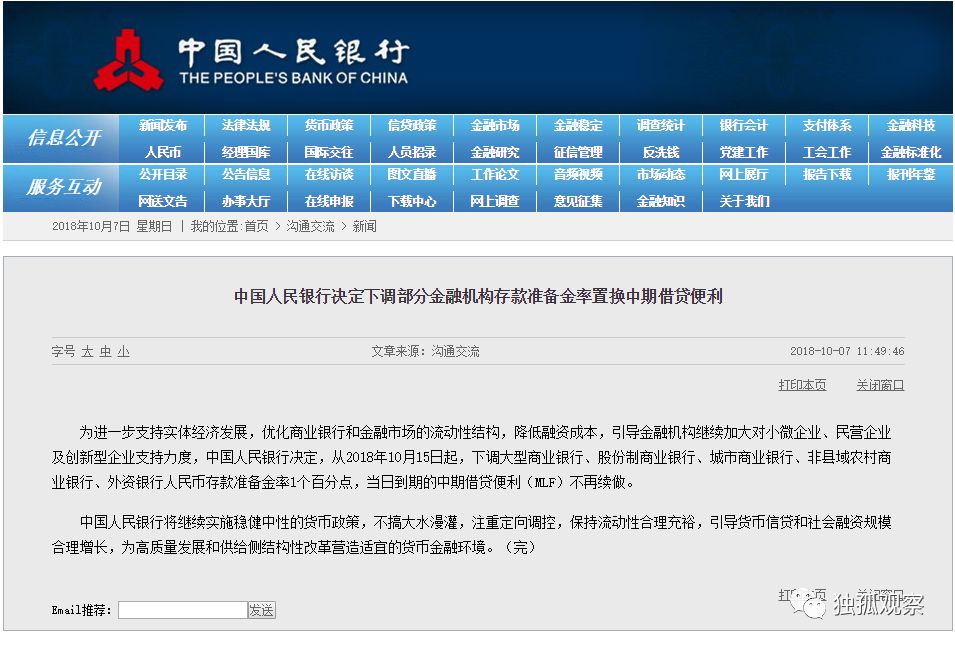This screenshot has height=646, width=955.
Task: Open 沟通交流 breadcrumb link
Action: point(311,226)
